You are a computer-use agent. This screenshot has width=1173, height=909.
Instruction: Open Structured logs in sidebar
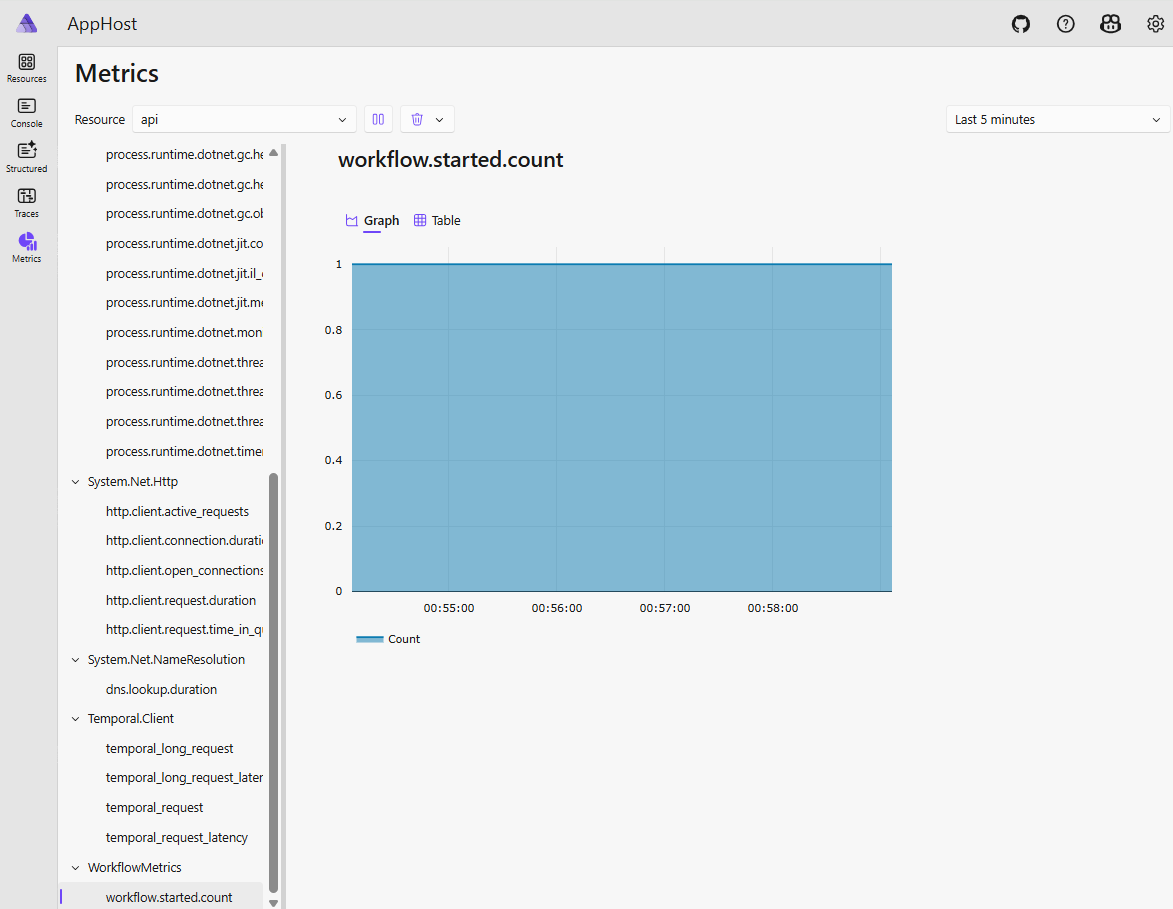pyautogui.click(x=27, y=157)
